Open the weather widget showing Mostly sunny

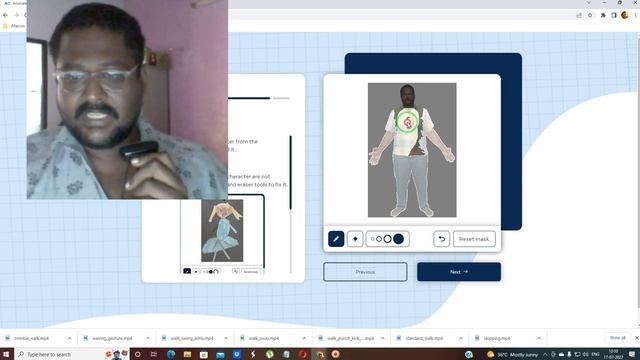513,354
